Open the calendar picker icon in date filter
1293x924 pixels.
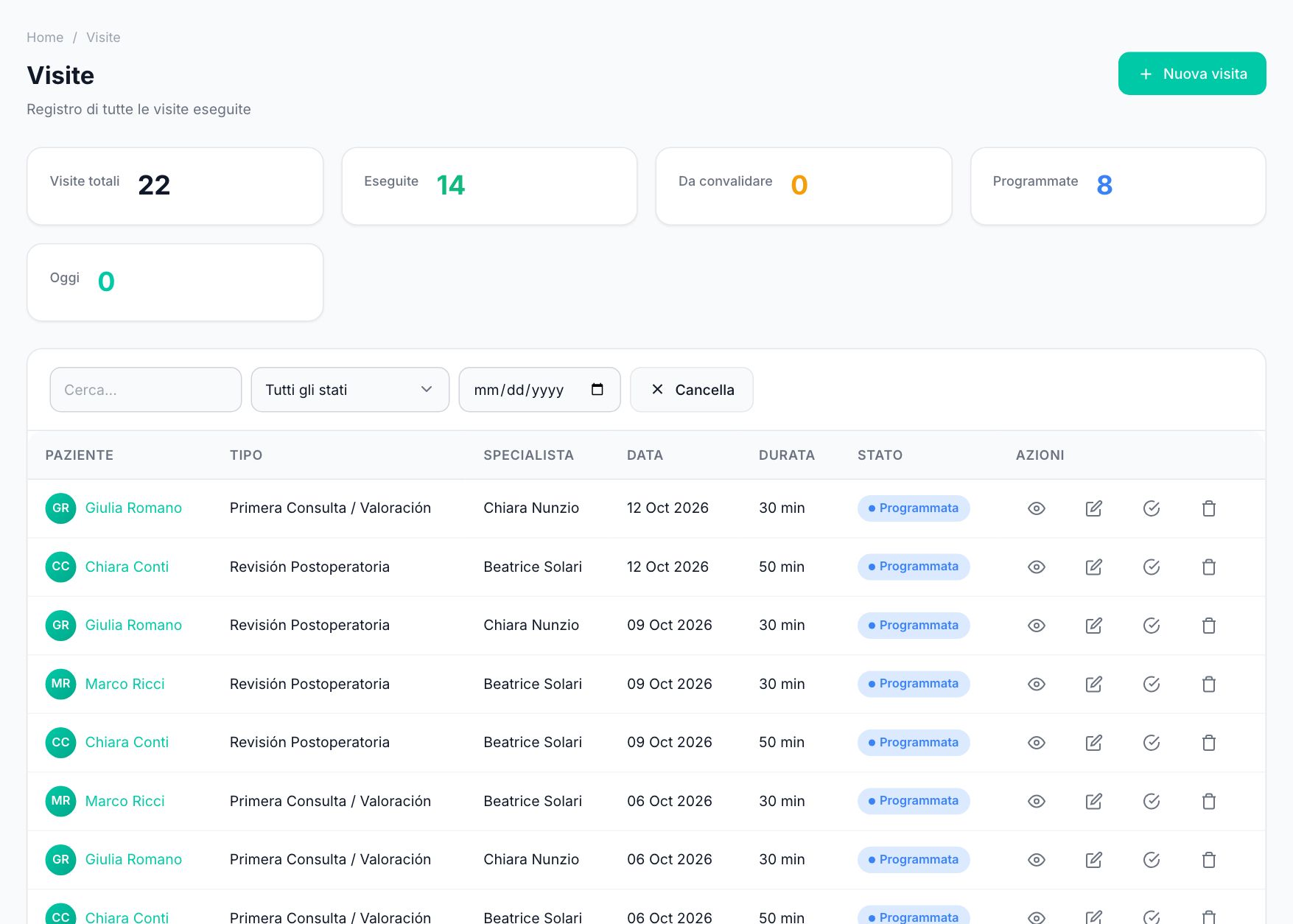pyautogui.click(x=597, y=389)
